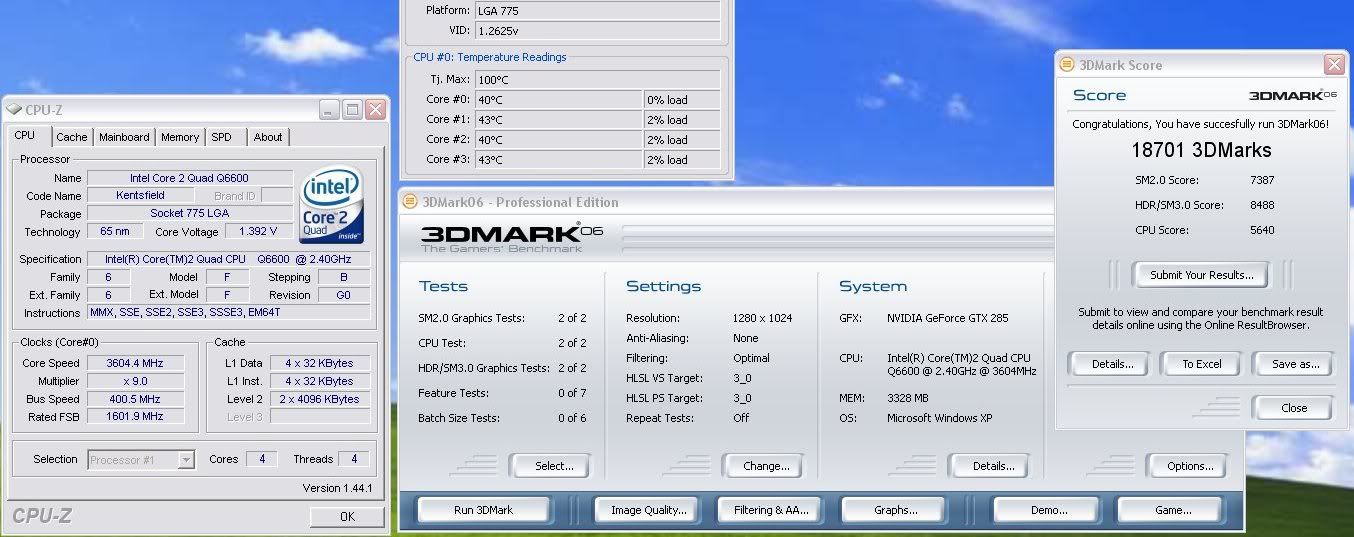The width and height of the screenshot is (1354, 537).
Task: Export the score with To Excel
Action: (x=1201, y=364)
